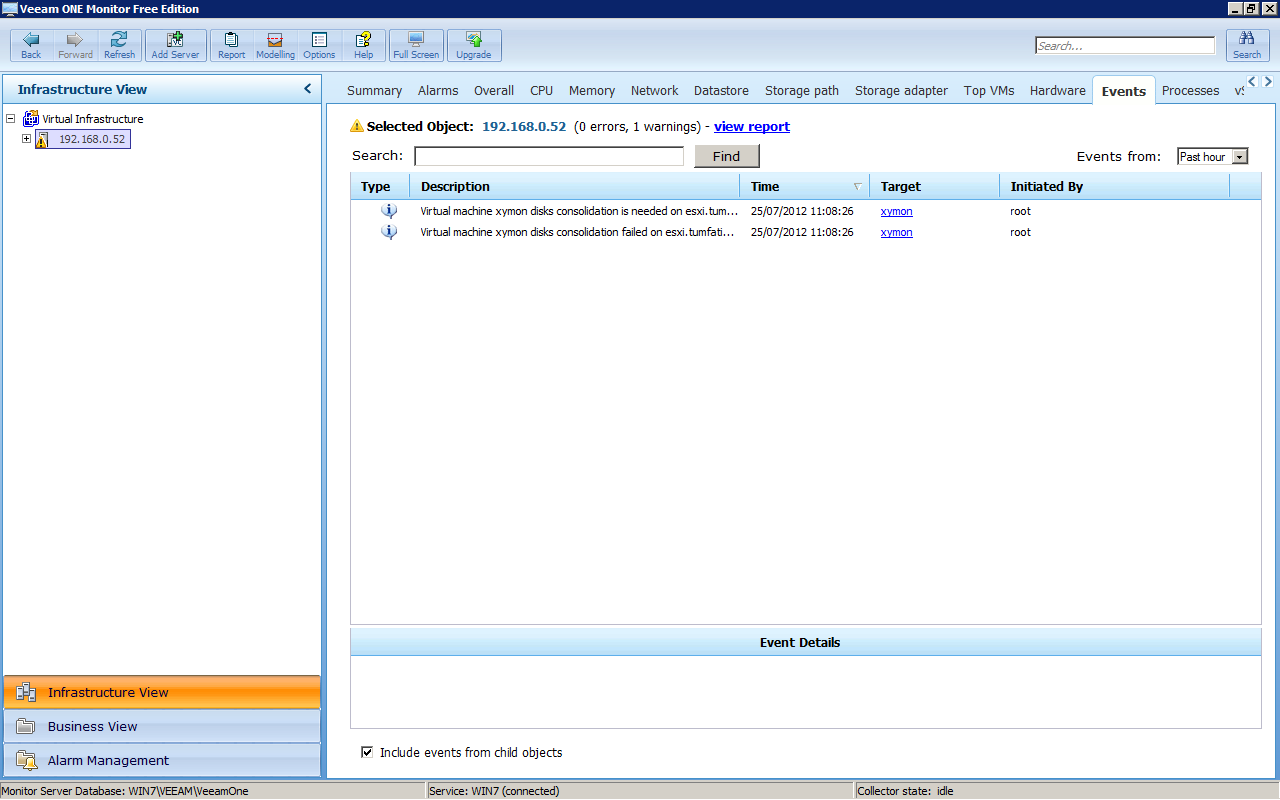
Task: Open the Summary tab
Action: click(374, 90)
